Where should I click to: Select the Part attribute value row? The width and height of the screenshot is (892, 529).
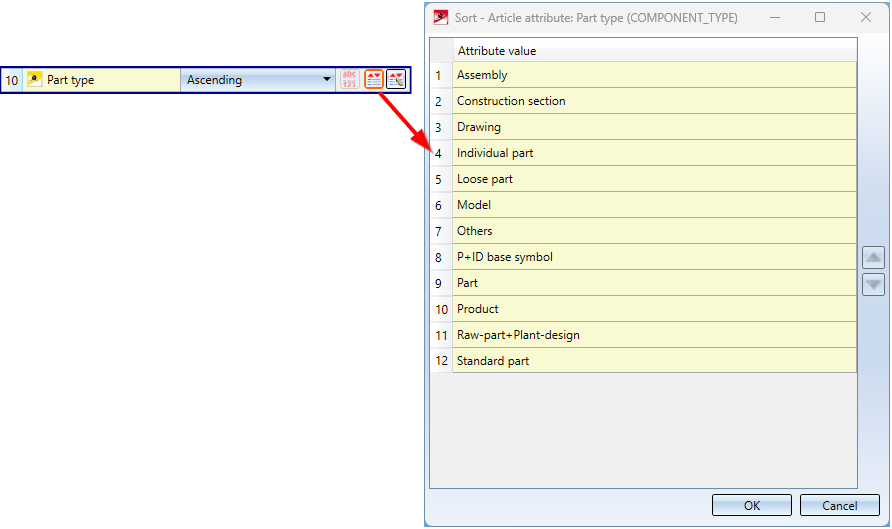coord(654,283)
